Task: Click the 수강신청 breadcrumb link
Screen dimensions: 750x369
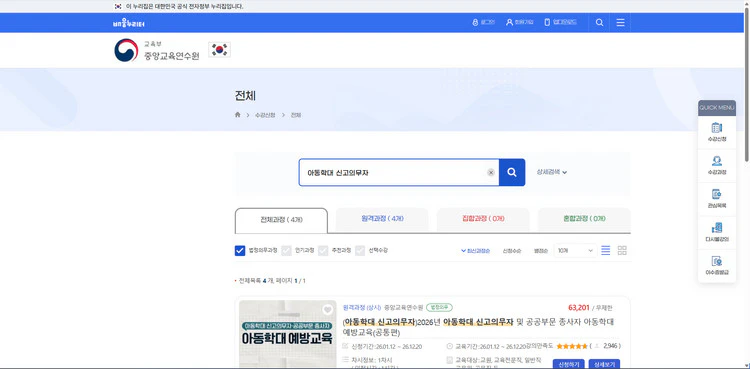Action: 265,115
